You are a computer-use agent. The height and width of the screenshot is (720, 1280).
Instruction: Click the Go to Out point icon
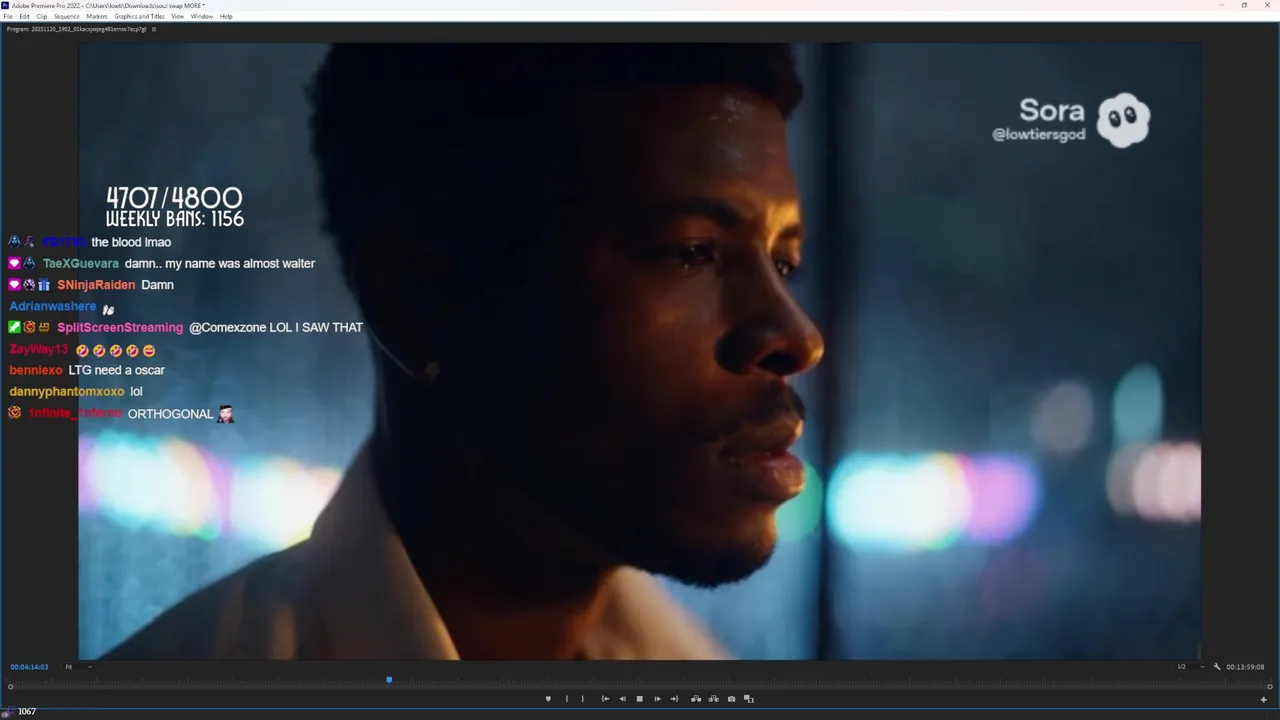point(674,699)
